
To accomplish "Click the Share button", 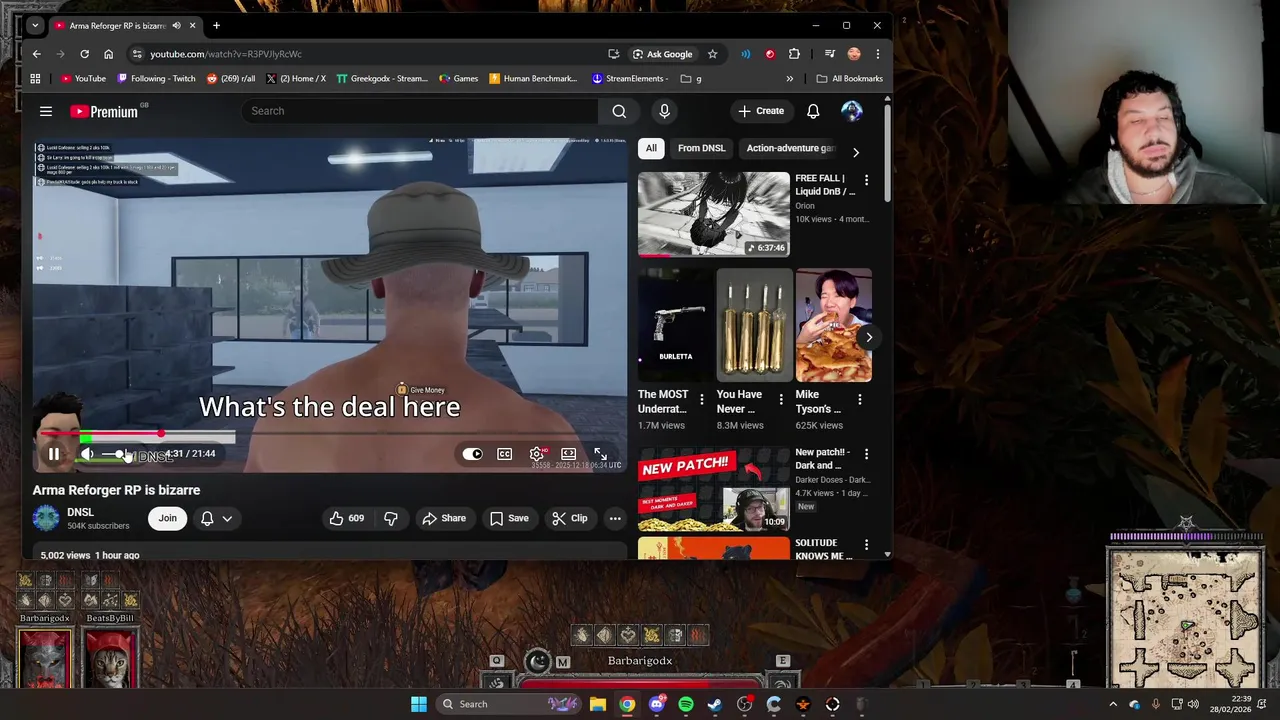I will point(443,518).
